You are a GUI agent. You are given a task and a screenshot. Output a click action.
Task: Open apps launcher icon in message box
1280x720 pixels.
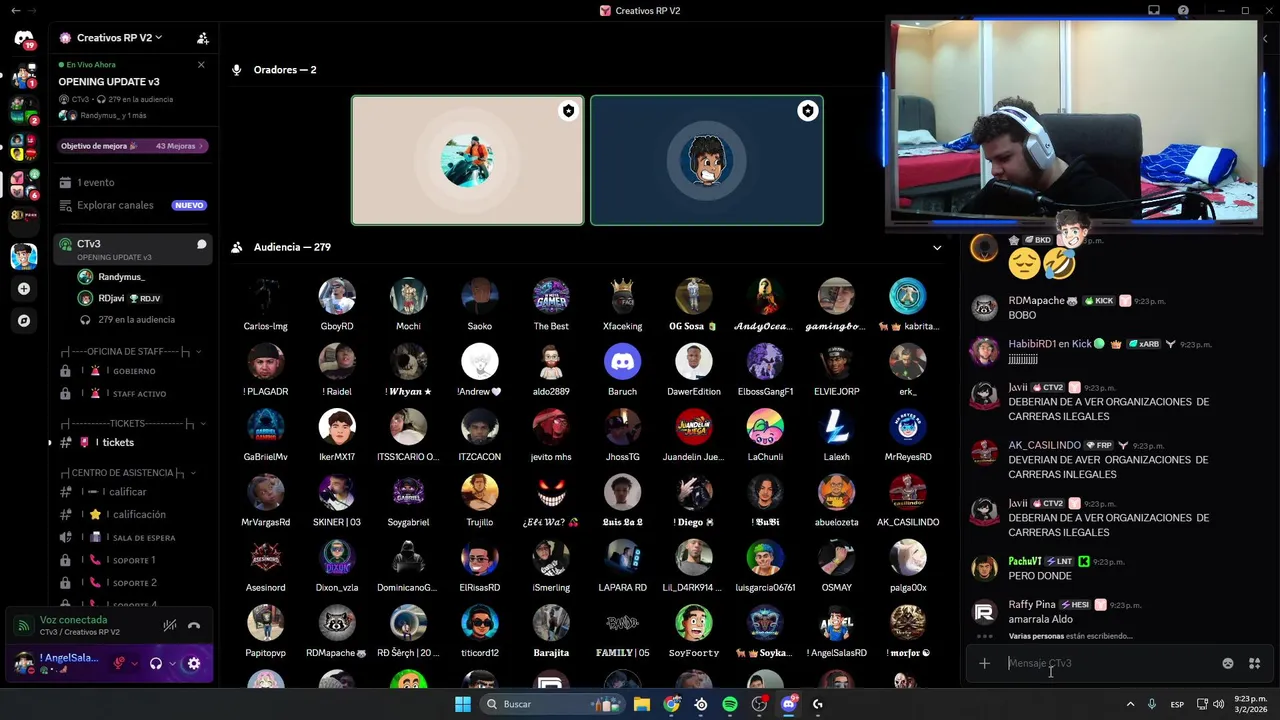(x=1254, y=663)
